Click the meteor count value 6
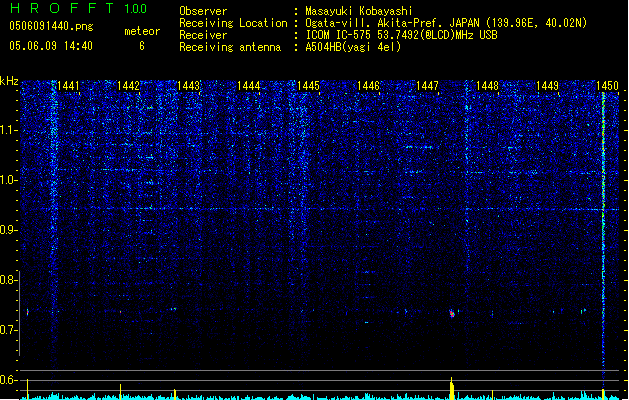Image resolution: width=629 pixels, height=400 pixels. 142,46
